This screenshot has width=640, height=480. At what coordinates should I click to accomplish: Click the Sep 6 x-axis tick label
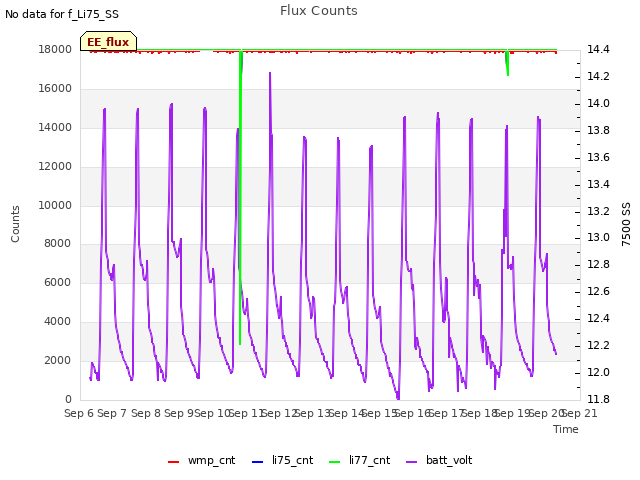click(79, 413)
